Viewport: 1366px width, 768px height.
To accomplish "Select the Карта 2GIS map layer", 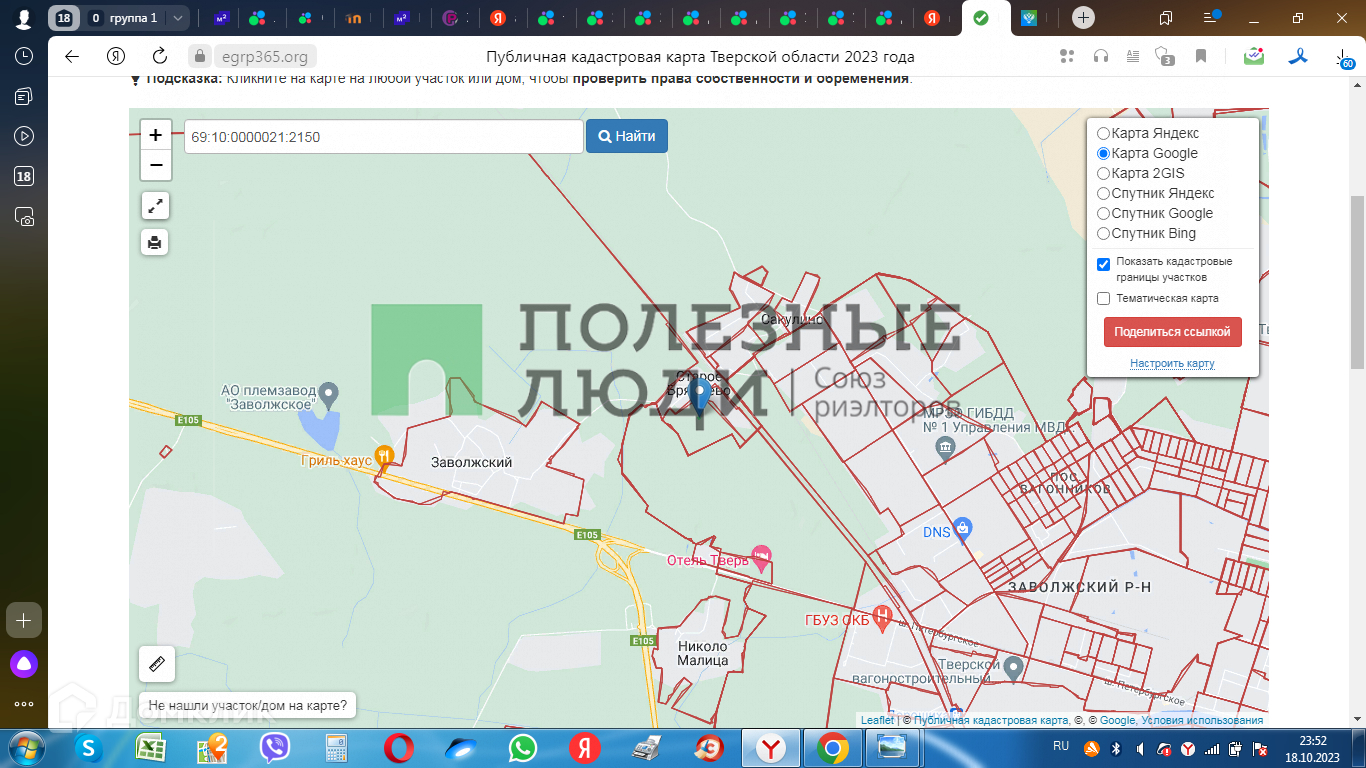I will pyautogui.click(x=1104, y=173).
